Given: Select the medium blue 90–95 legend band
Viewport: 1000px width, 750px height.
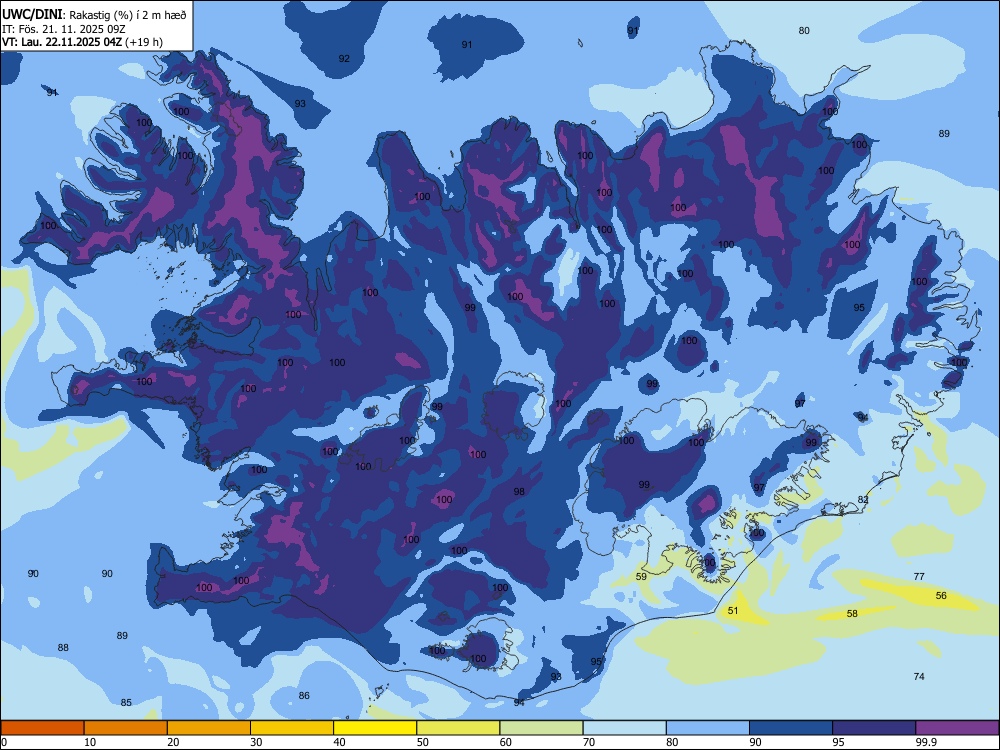Looking at the screenshot, I should pyautogui.click(x=791, y=728).
